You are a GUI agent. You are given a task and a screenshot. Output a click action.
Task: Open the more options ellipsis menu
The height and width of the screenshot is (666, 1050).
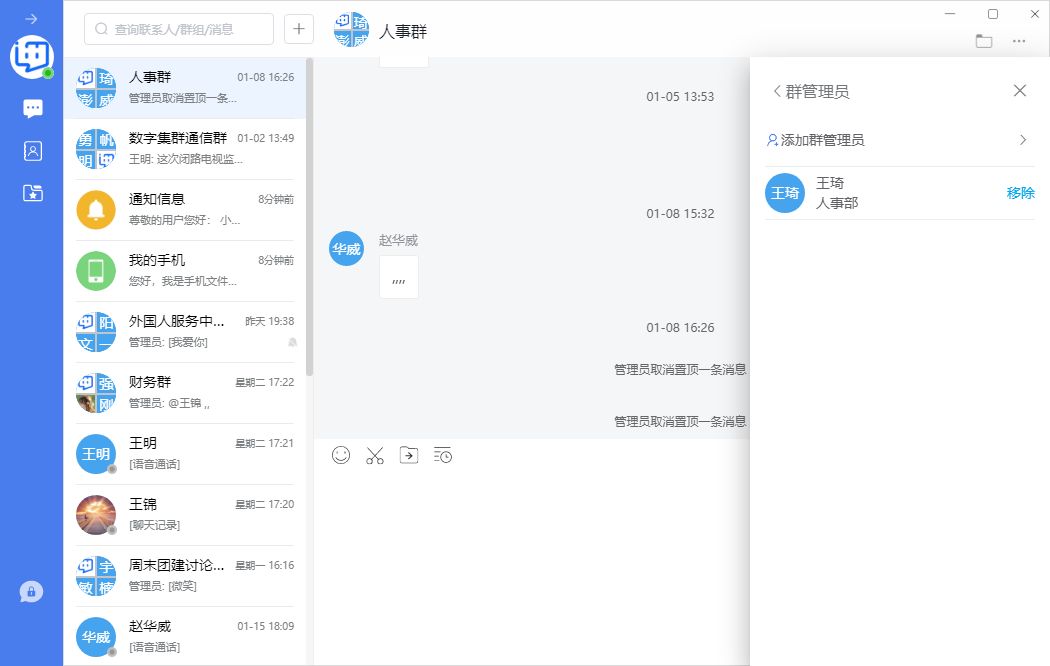(1019, 41)
